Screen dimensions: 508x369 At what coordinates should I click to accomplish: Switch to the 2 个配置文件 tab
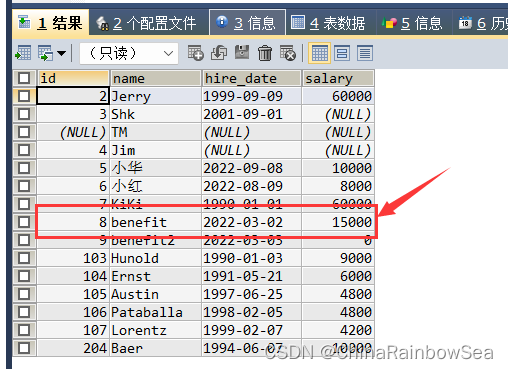pos(149,23)
